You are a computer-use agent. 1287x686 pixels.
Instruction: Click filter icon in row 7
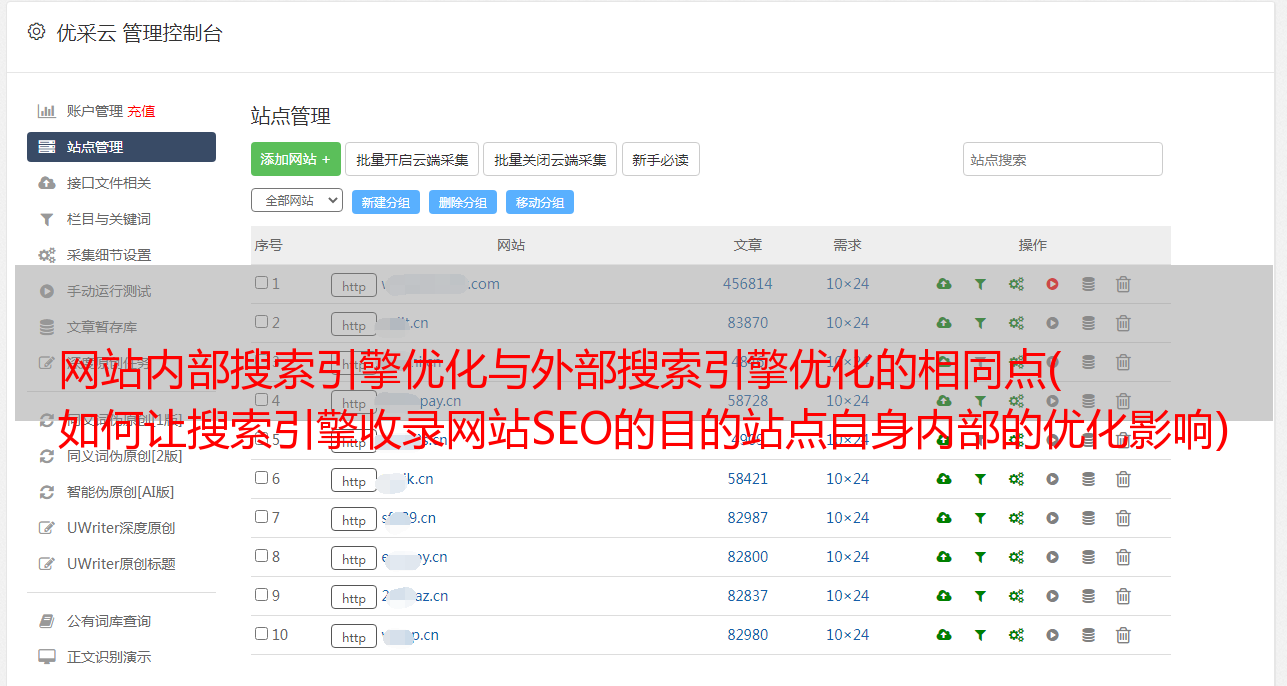[x=980, y=518]
